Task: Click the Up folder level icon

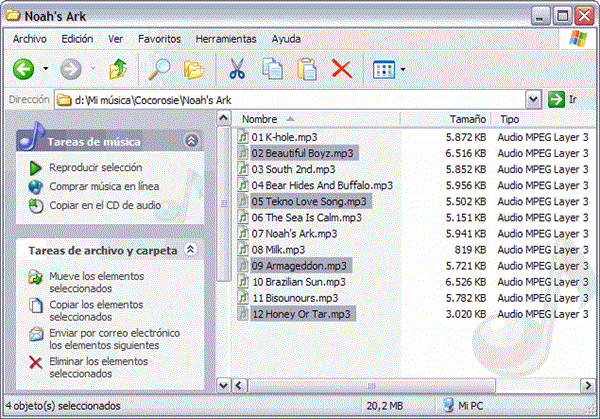Action: (118, 69)
